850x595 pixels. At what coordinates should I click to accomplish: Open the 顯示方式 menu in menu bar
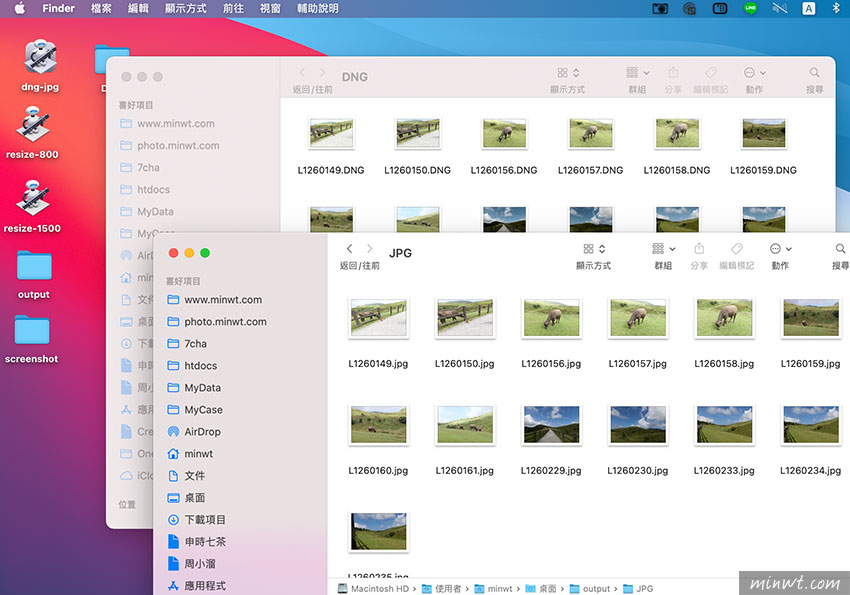click(186, 8)
